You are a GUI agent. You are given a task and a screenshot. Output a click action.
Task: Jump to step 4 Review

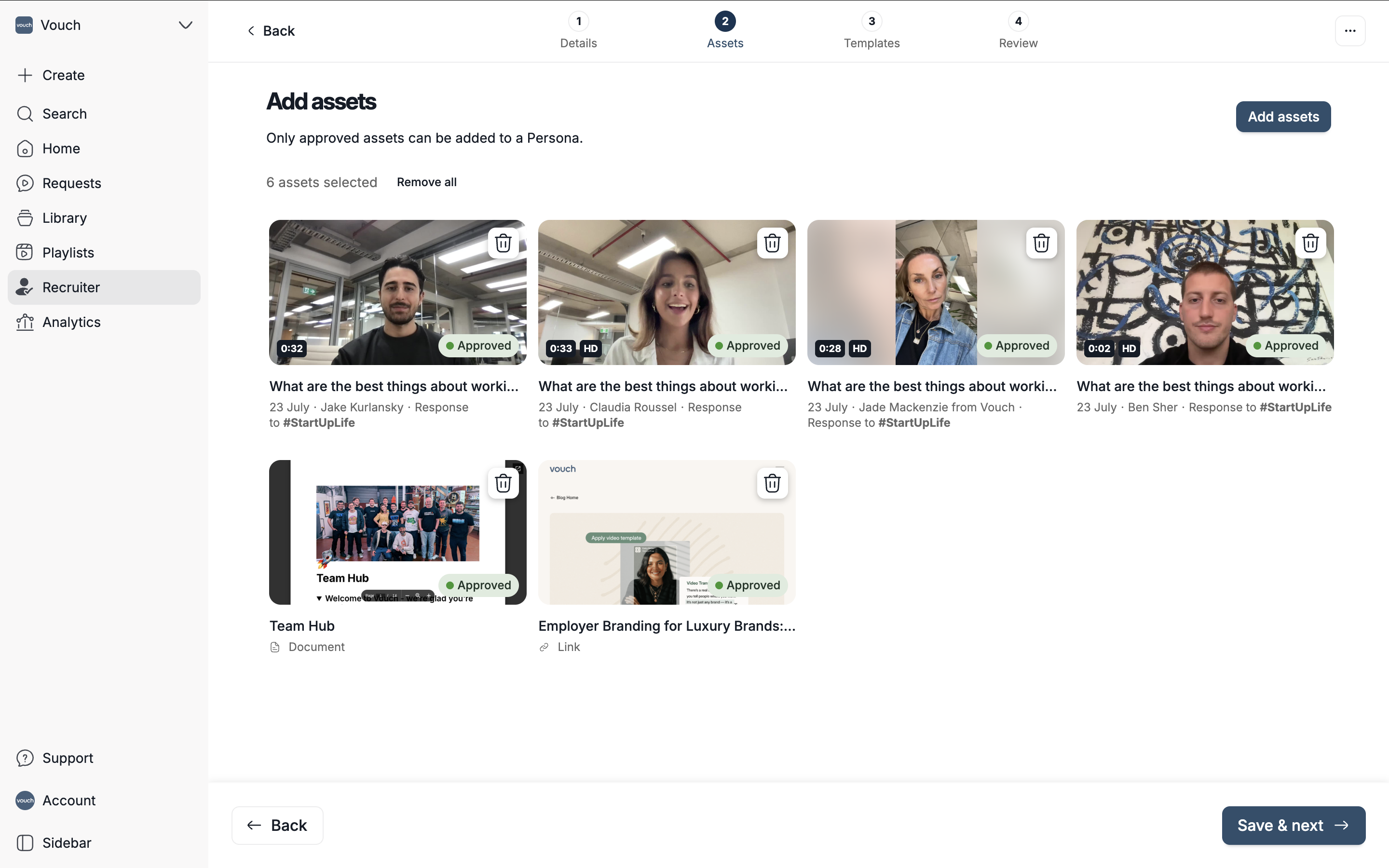click(x=1018, y=31)
